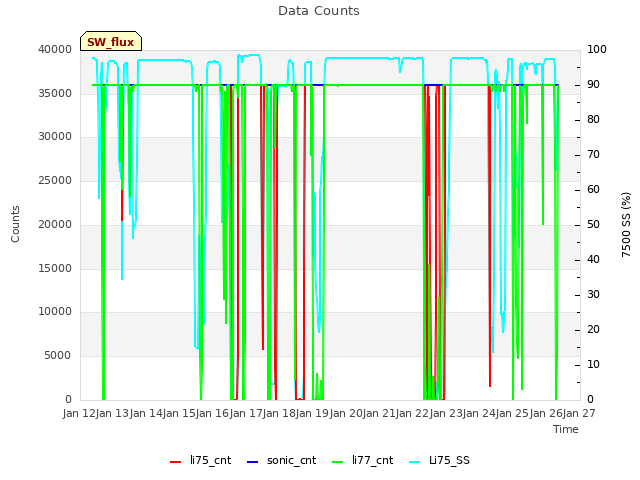Click the 10 tick on right axis
Screen dimensions: 640x480
[x=593, y=364]
